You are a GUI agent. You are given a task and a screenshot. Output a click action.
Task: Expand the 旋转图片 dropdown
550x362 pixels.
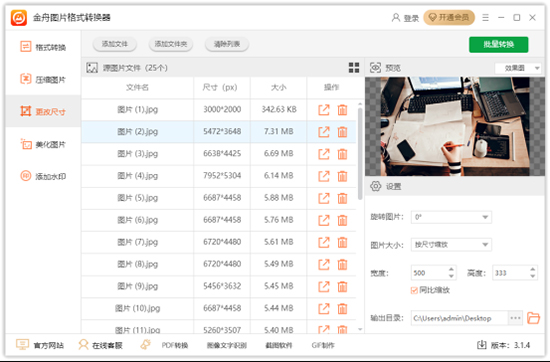pyautogui.click(x=451, y=217)
